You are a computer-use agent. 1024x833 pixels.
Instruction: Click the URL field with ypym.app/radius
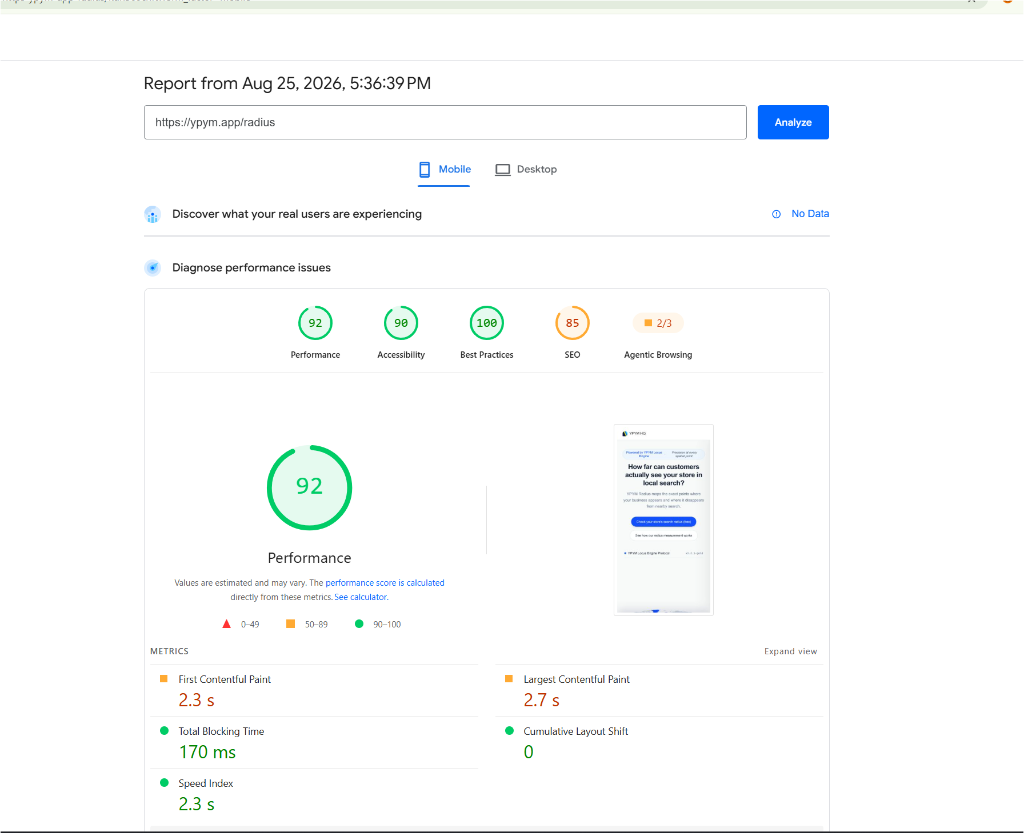point(445,122)
